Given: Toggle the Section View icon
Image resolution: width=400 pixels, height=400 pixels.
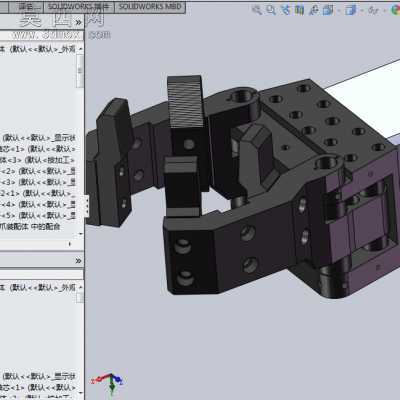Looking at the screenshot, I should 299,10.
